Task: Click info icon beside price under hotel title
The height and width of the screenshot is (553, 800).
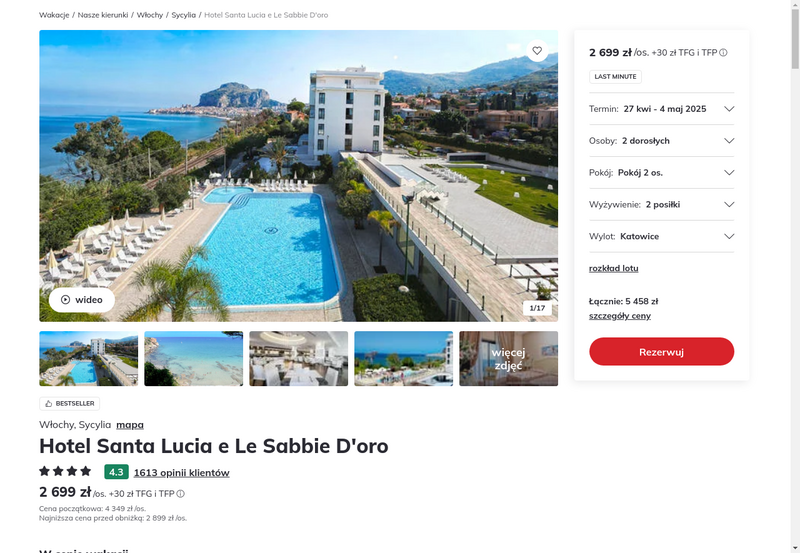Action: coord(181,494)
